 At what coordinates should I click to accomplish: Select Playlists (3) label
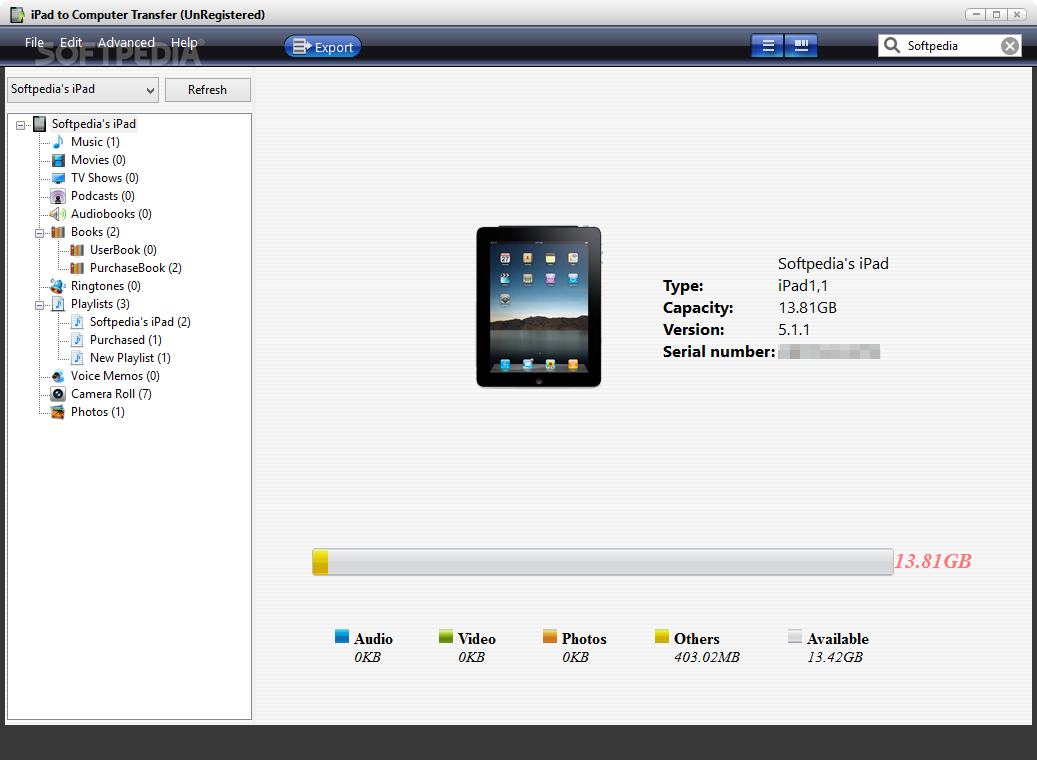(x=100, y=304)
